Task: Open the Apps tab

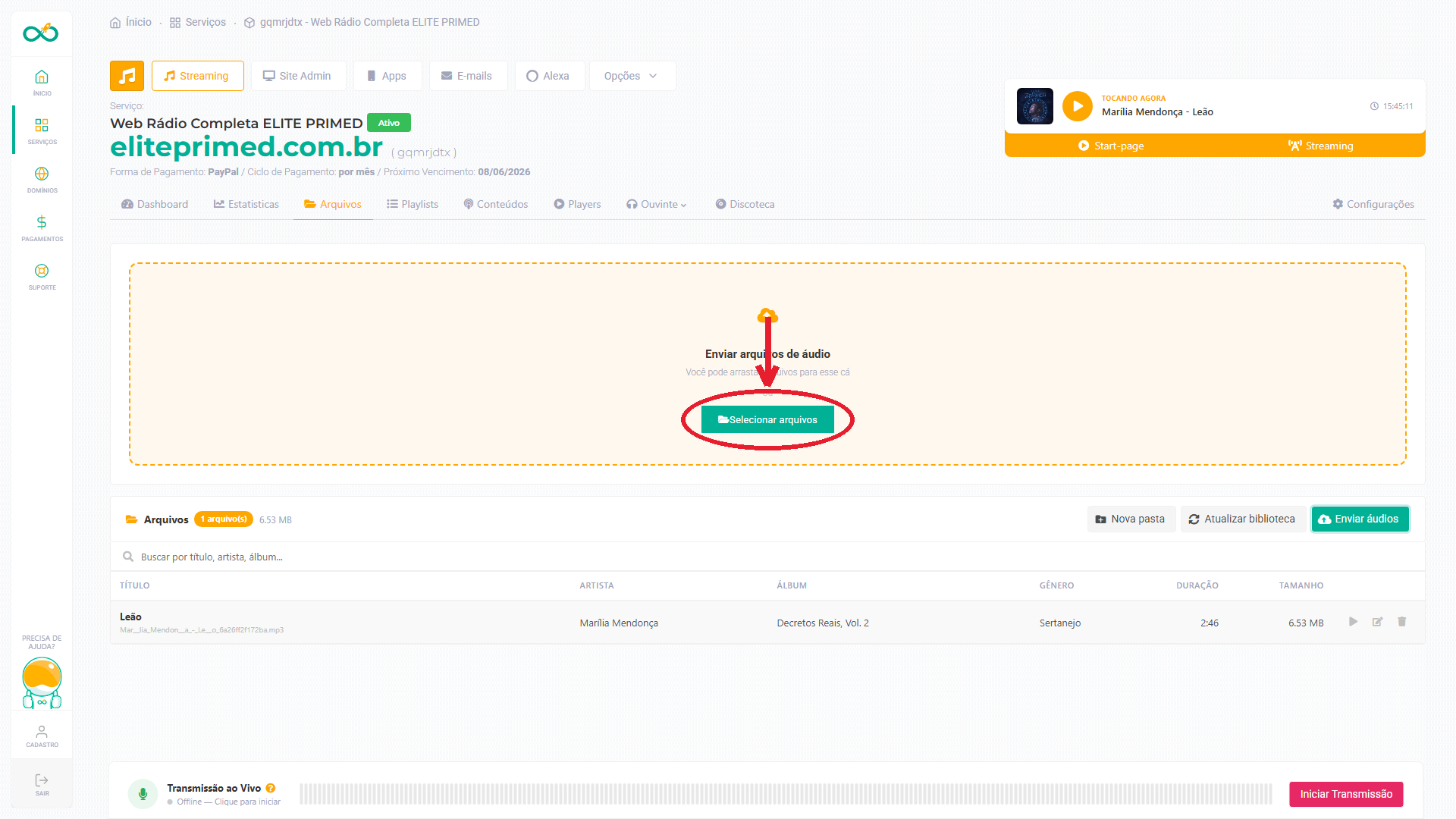Action: pos(387,76)
